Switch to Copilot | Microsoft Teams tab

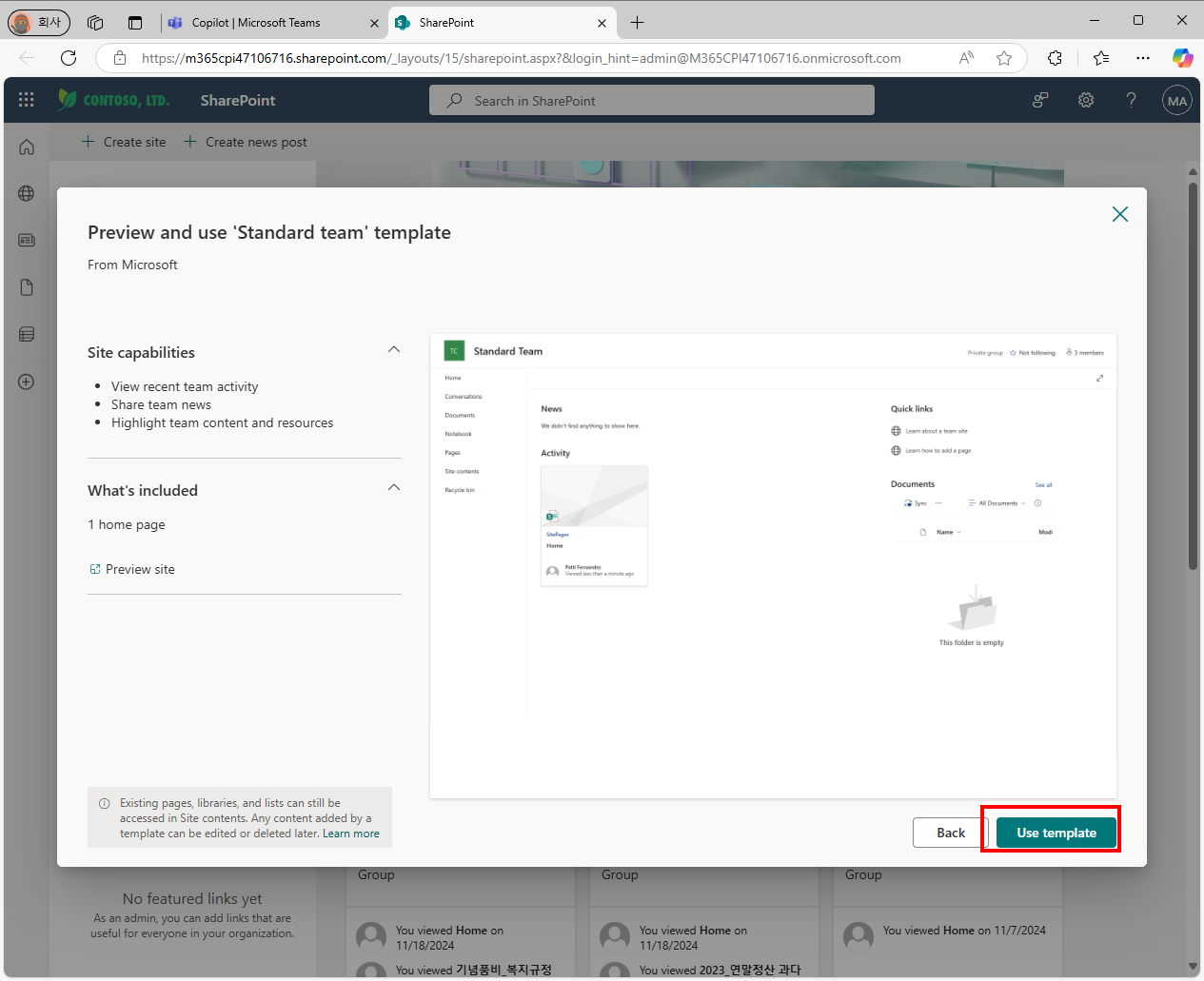[273, 22]
